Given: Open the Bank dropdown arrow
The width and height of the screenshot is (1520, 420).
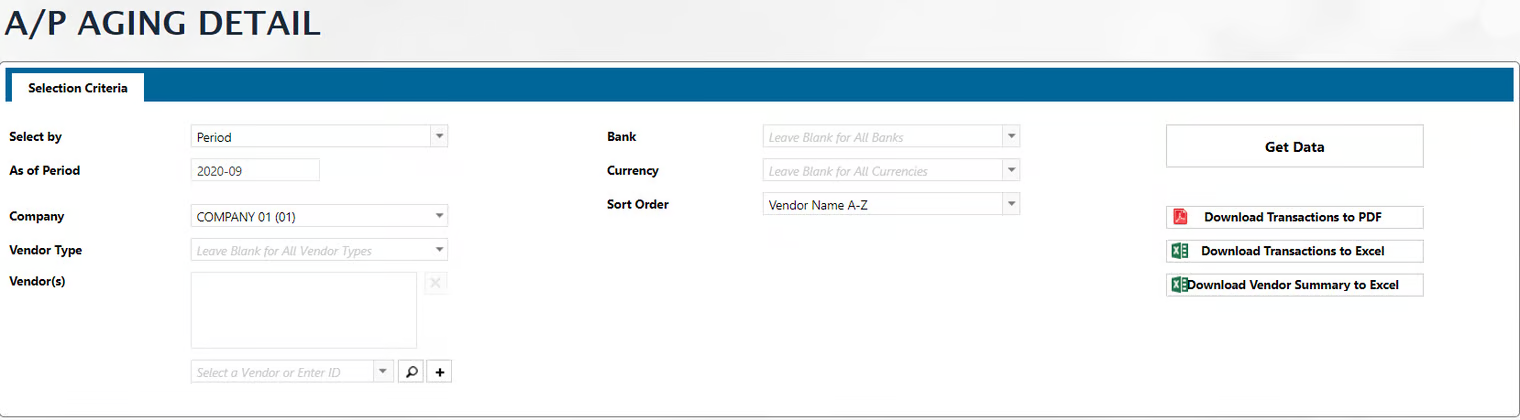Looking at the screenshot, I should 1010,137.
